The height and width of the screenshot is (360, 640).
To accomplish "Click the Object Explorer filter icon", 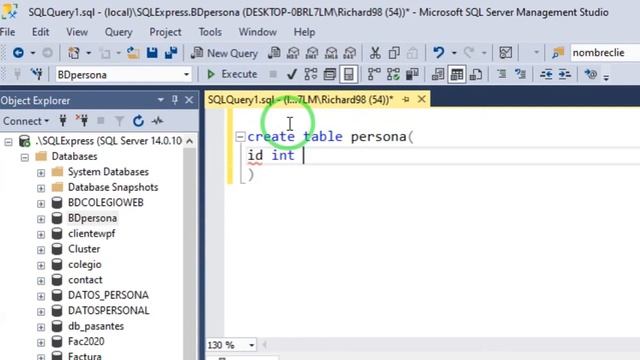I will pos(119,121).
